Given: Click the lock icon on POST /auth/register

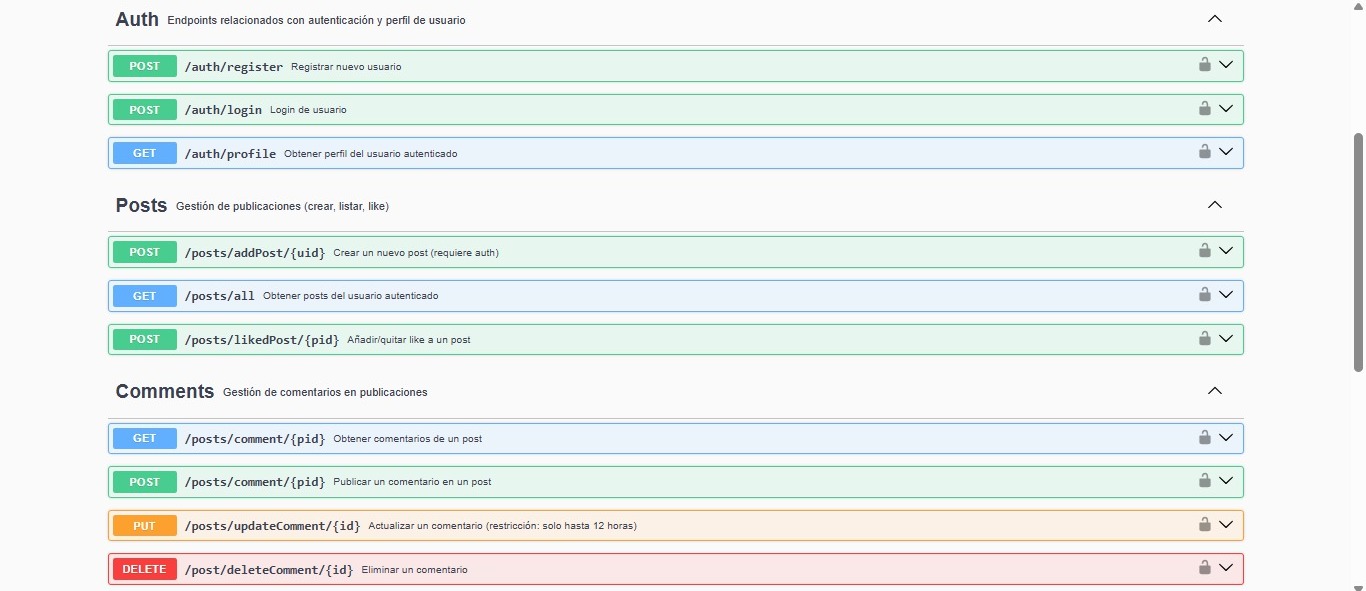Looking at the screenshot, I should pos(1204,64).
